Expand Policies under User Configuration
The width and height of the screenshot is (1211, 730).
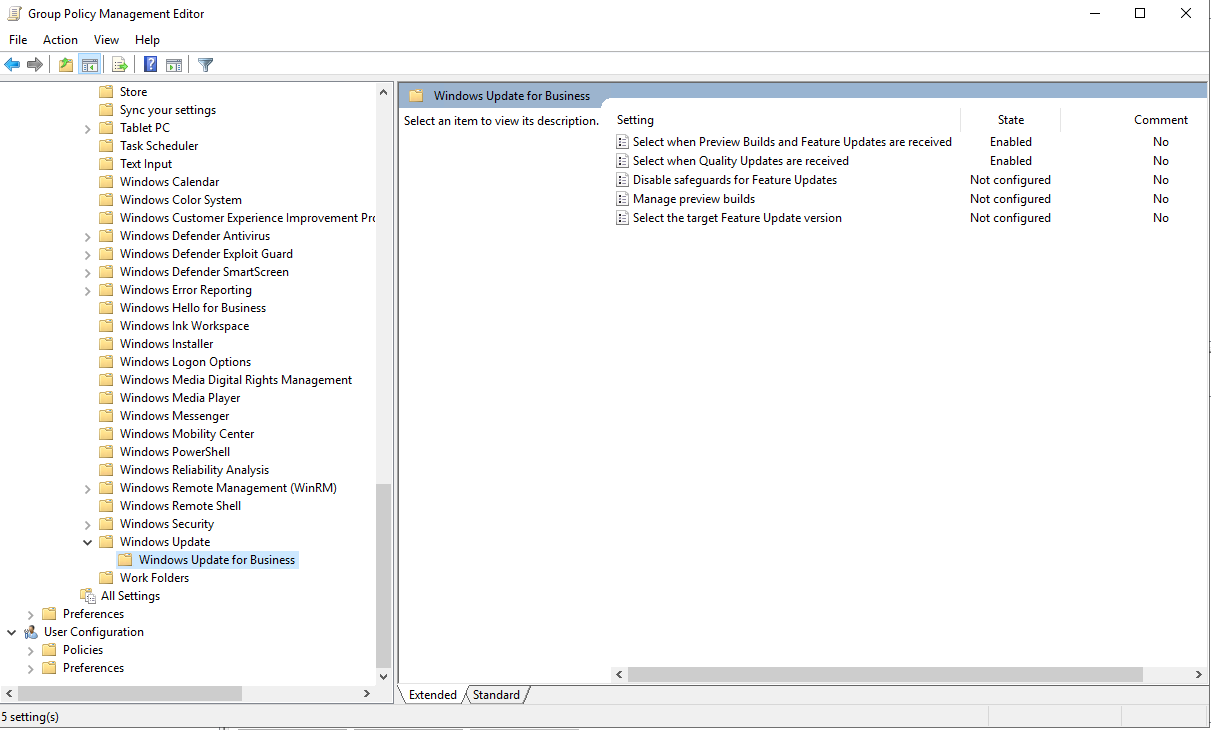(31, 650)
